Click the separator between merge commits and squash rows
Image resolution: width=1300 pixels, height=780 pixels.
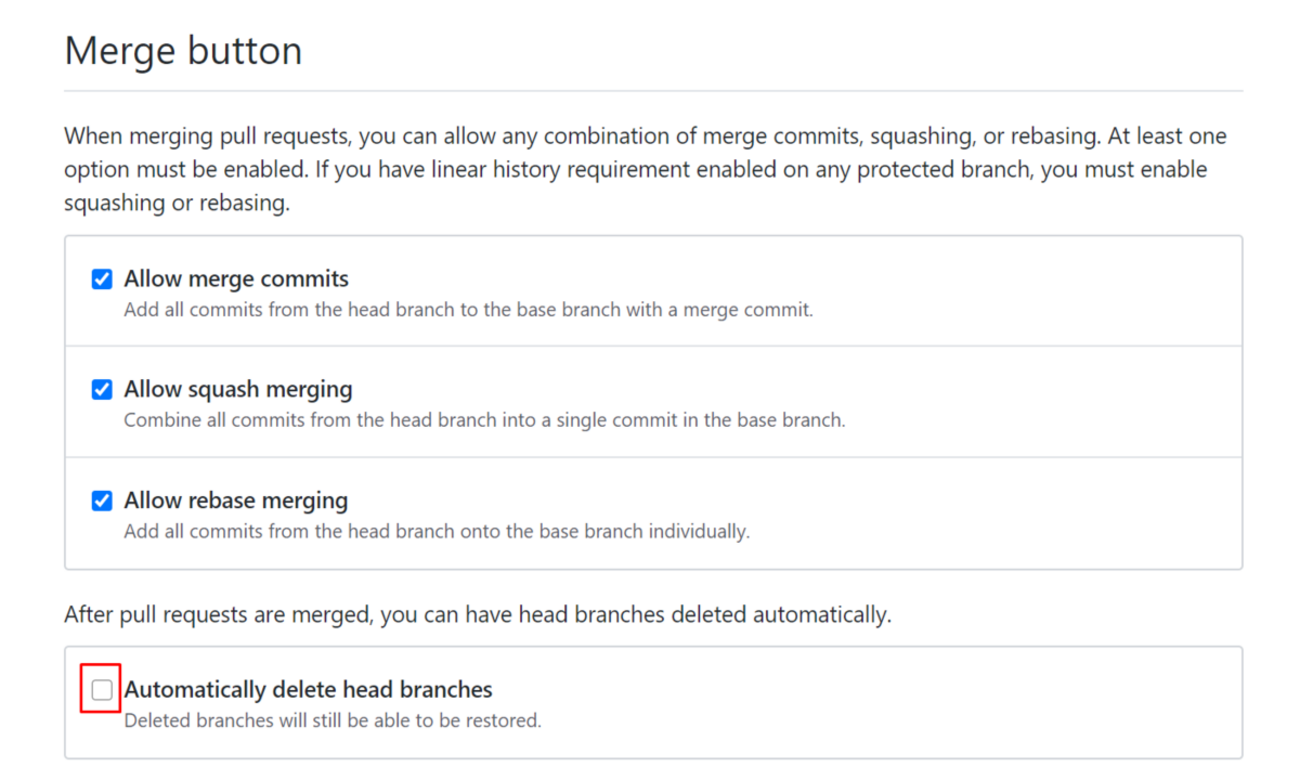[x=653, y=346]
